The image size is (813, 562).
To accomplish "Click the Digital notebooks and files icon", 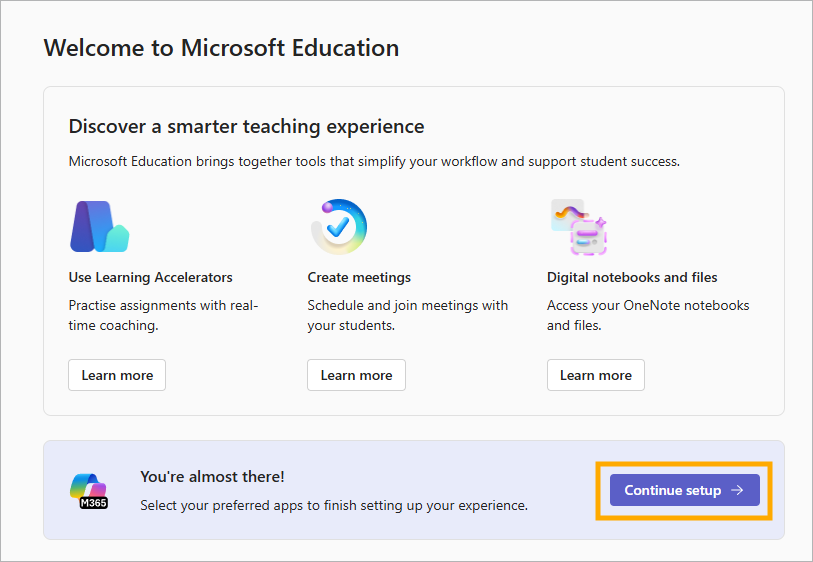I will click(x=579, y=227).
